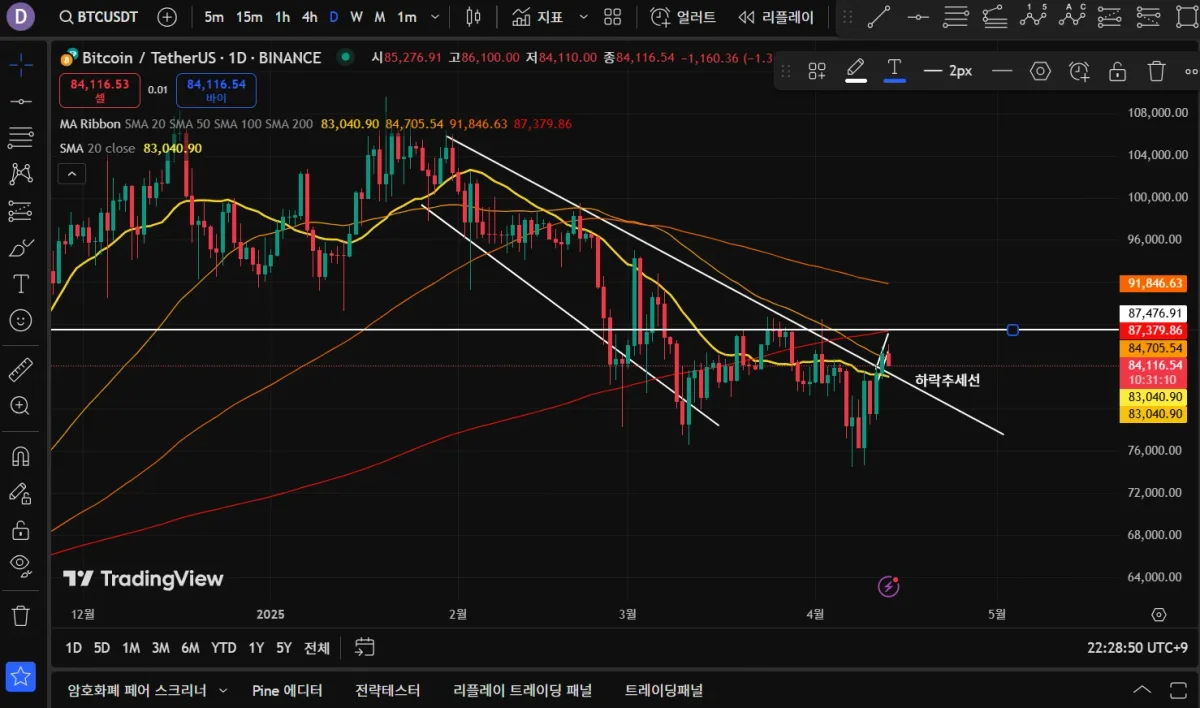The height and width of the screenshot is (708, 1200).
Task: Click the blue 바이 buy price button
Action: point(215,91)
